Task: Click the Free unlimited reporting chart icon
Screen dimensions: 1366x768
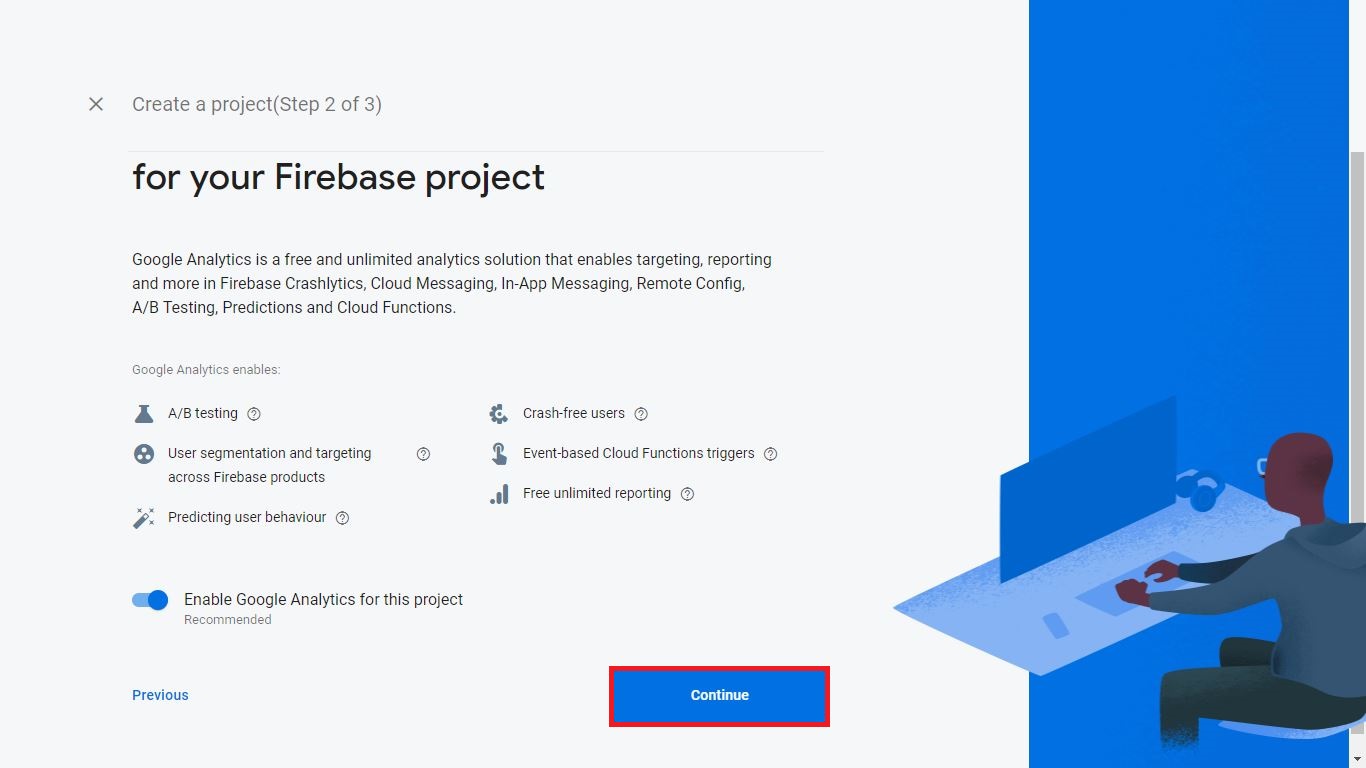Action: pyautogui.click(x=498, y=494)
